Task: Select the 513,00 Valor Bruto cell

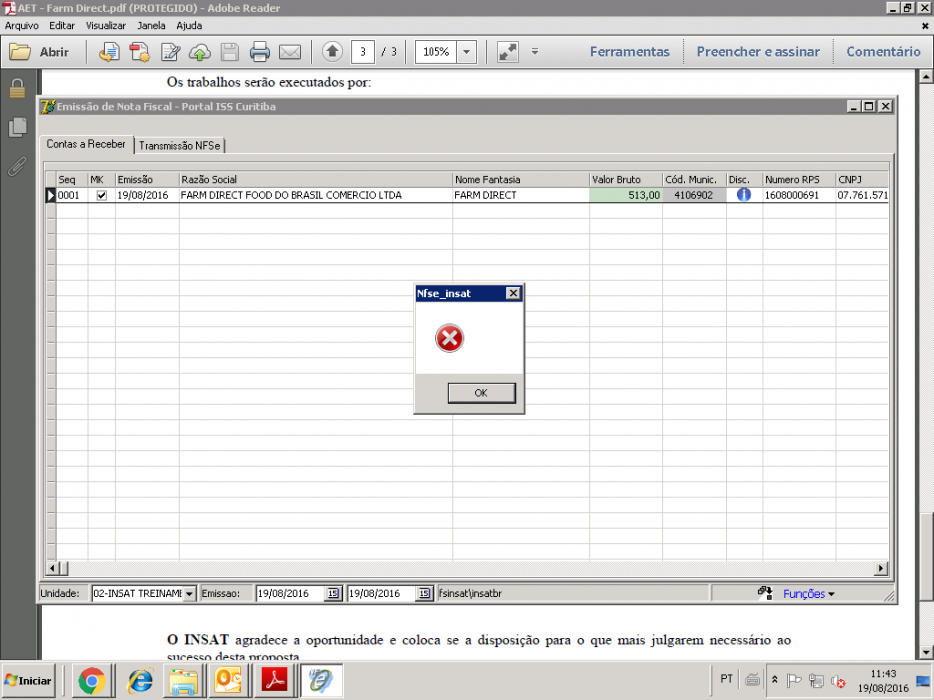Action: [x=625, y=195]
